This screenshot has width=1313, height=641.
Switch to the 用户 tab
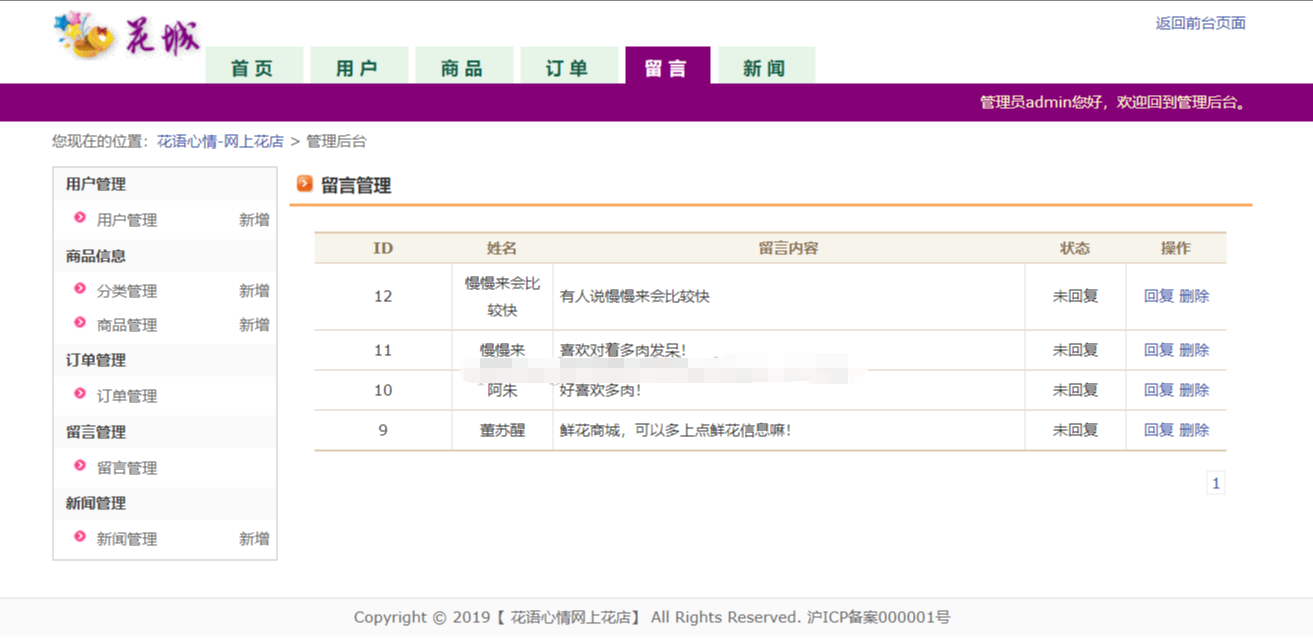pyautogui.click(x=358, y=66)
